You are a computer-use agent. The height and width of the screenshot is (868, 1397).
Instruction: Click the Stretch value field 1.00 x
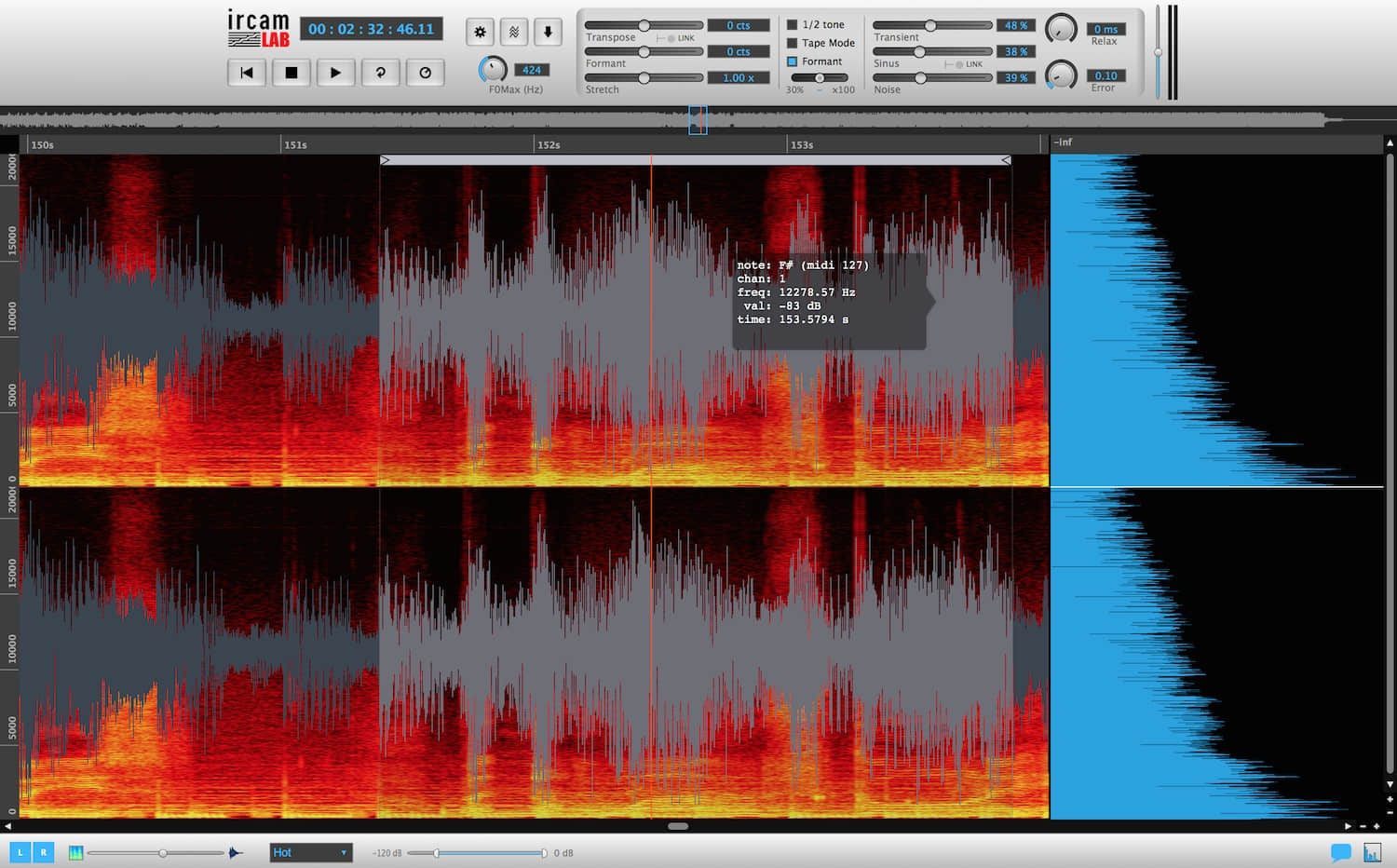point(738,78)
